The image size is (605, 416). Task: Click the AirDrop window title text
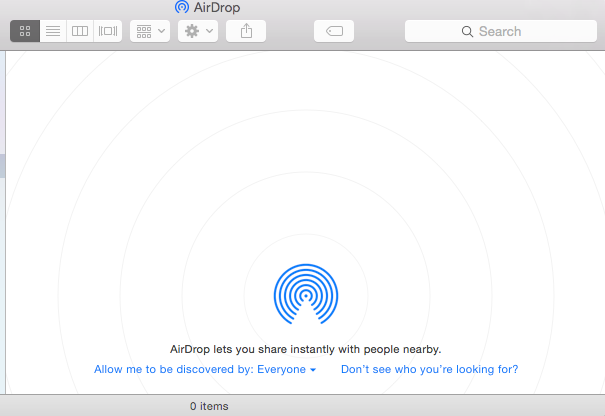pyautogui.click(x=217, y=7)
